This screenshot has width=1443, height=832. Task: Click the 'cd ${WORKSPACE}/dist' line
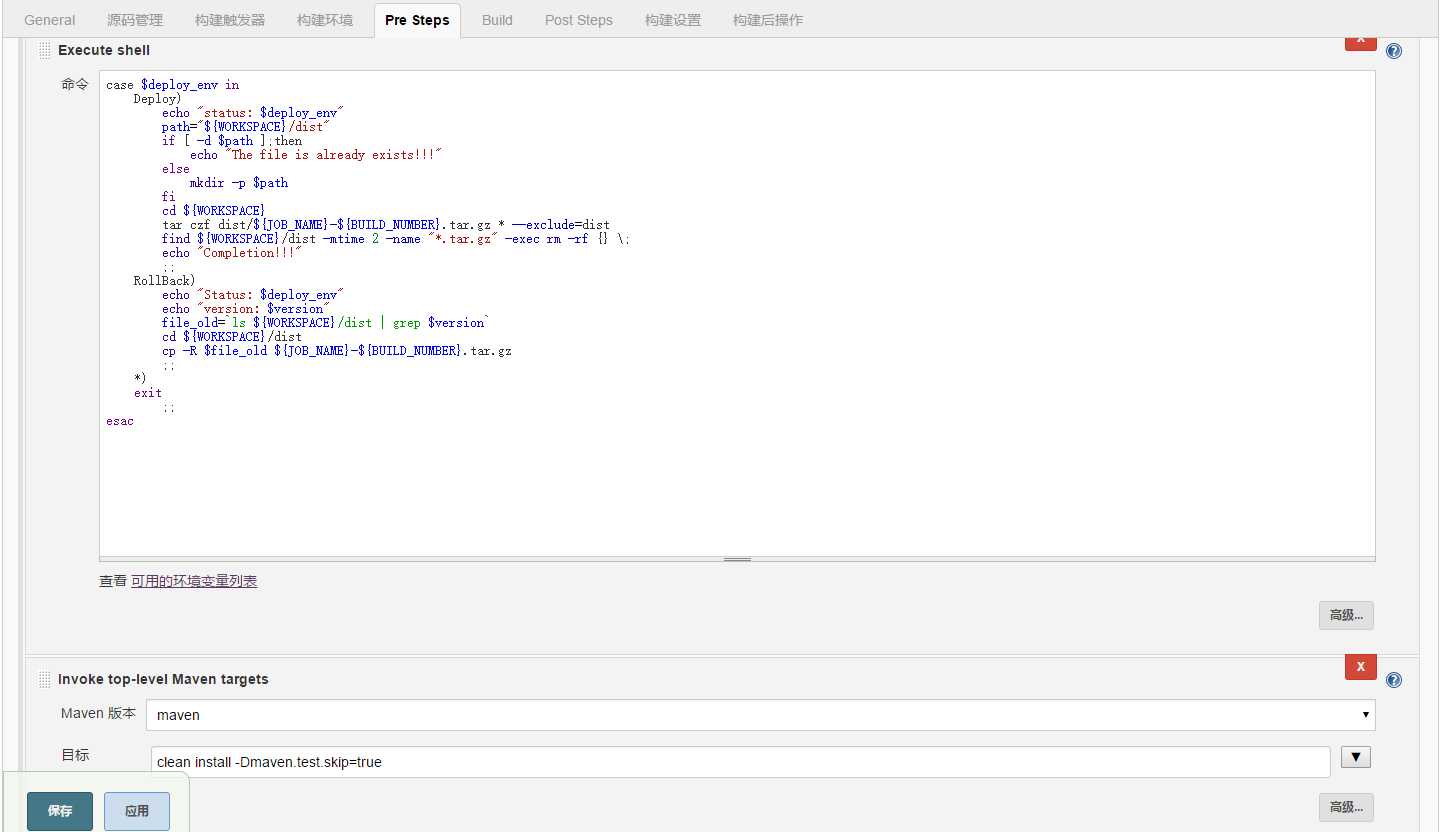pyautogui.click(x=232, y=337)
